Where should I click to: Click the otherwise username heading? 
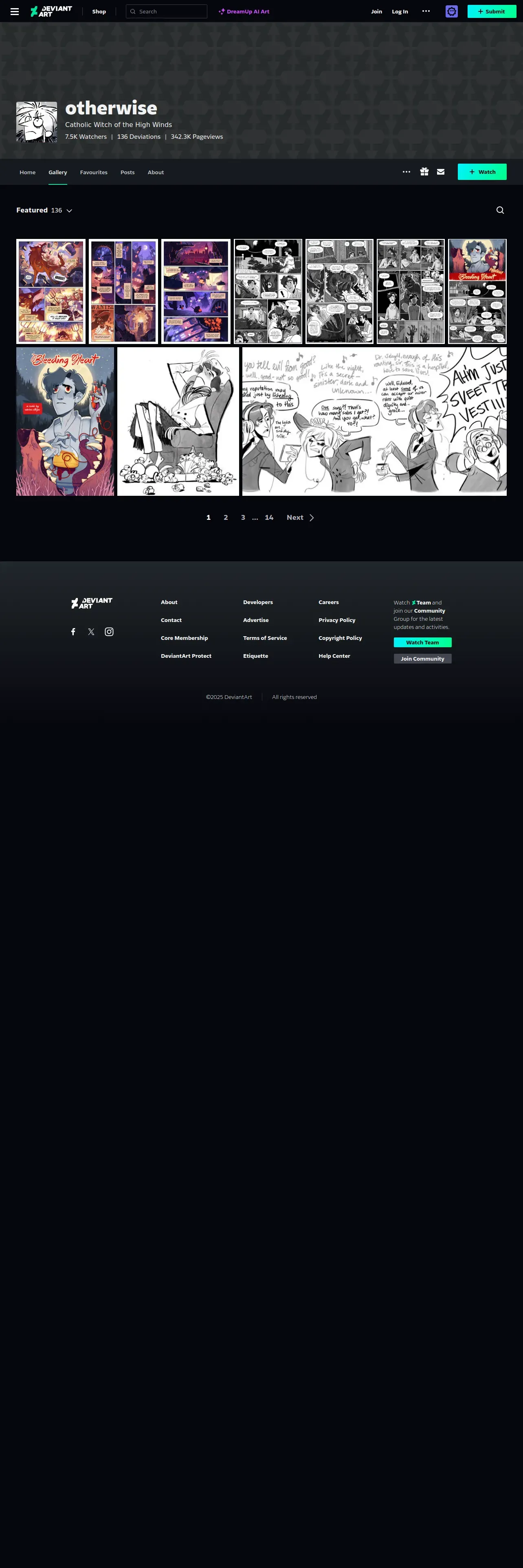coord(112,108)
